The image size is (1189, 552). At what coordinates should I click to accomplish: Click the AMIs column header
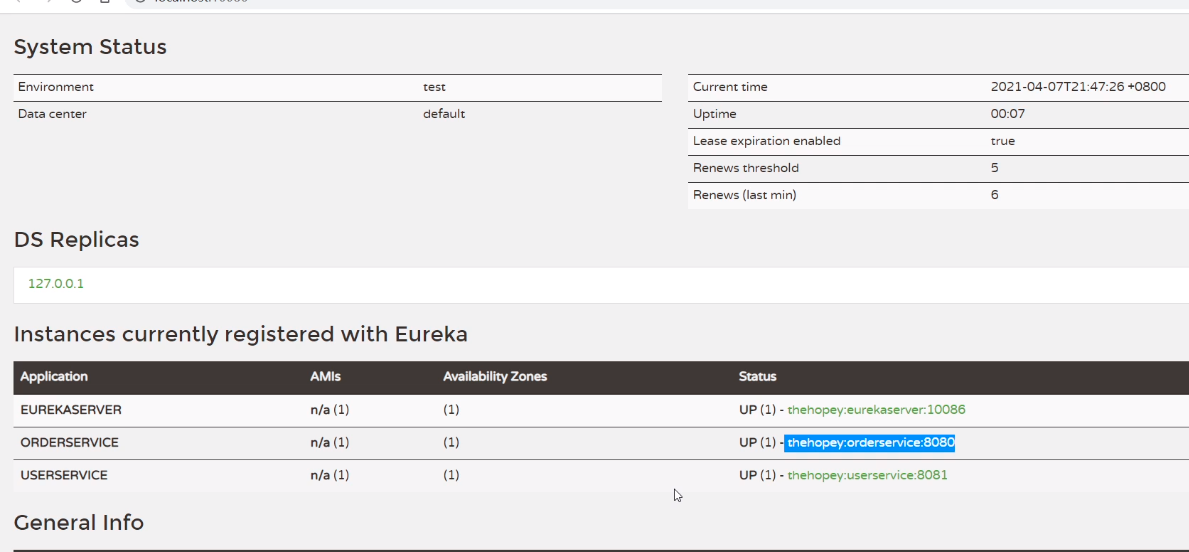tap(326, 377)
